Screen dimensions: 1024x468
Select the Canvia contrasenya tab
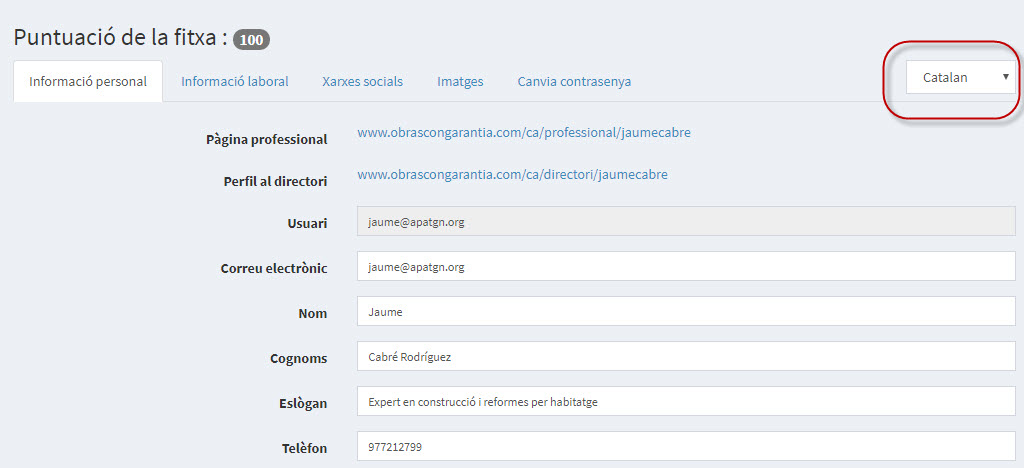tap(574, 81)
